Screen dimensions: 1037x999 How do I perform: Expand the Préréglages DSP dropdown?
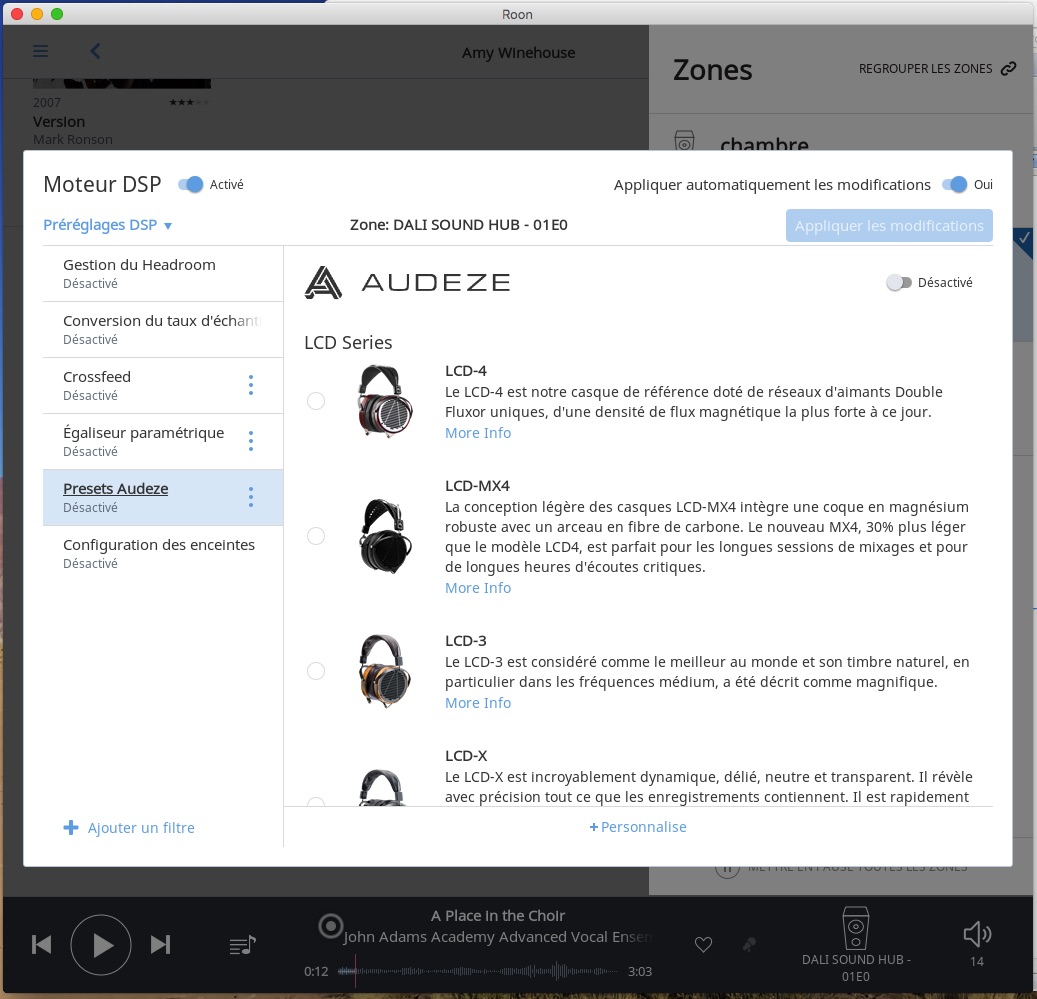click(x=108, y=225)
